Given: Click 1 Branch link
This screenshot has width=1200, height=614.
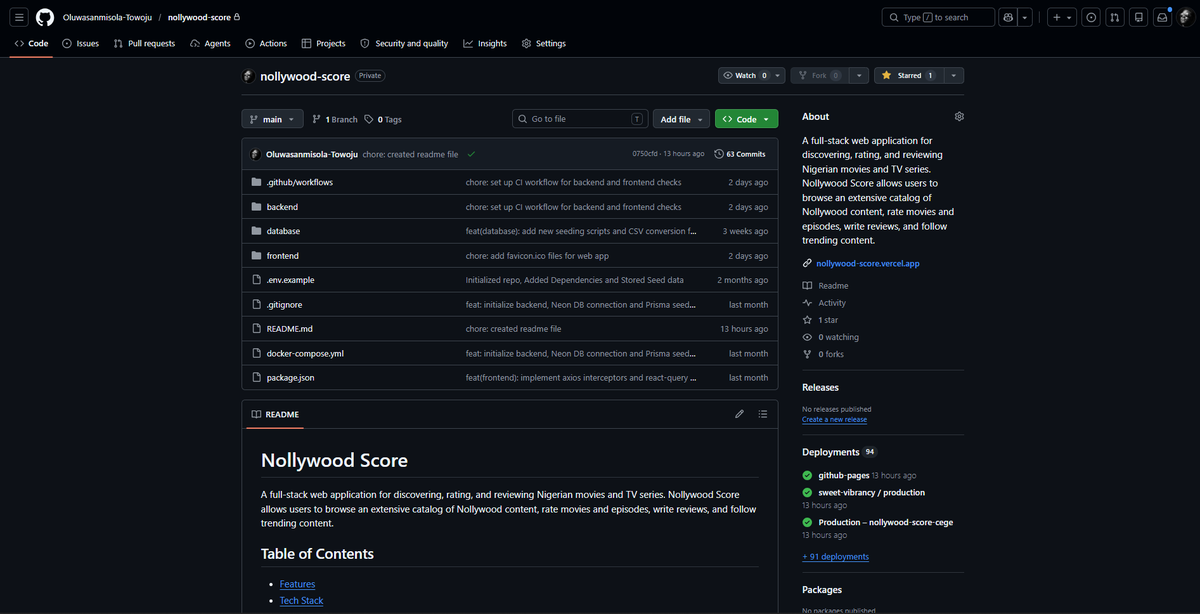Looking at the screenshot, I should coord(334,119).
